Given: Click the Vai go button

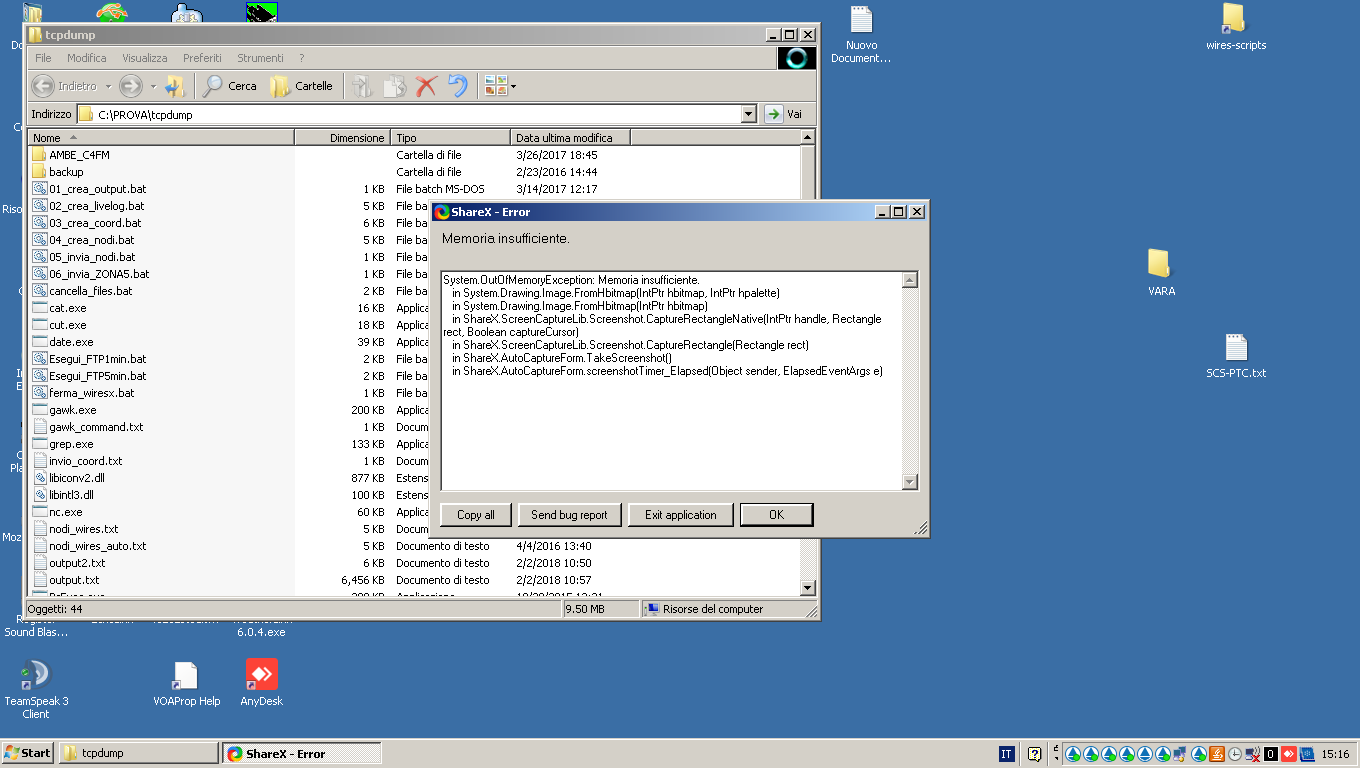Looking at the screenshot, I should pyautogui.click(x=784, y=114).
